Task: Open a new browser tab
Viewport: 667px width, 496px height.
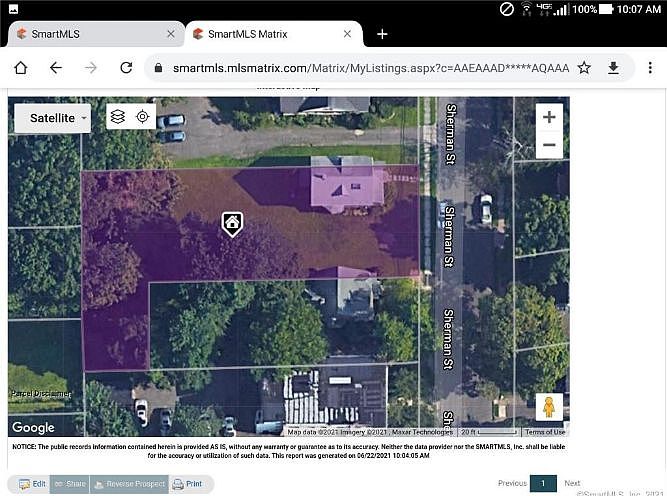Action: 382,34
